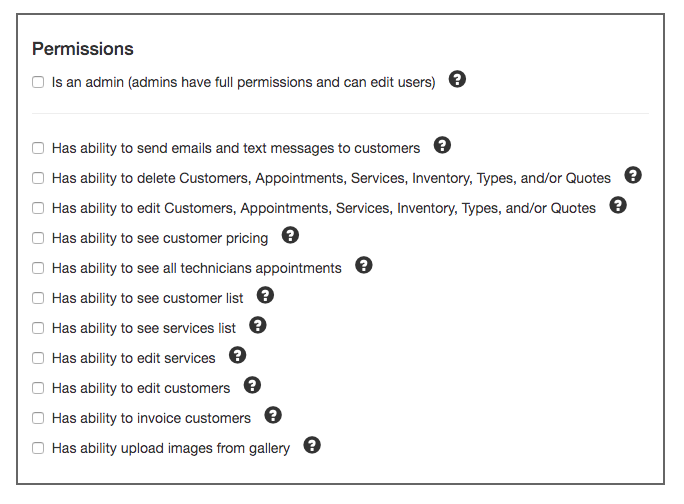Click help icon beside admin permission
The width and height of the screenshot is (684, 504).
(x=457, y=79)
